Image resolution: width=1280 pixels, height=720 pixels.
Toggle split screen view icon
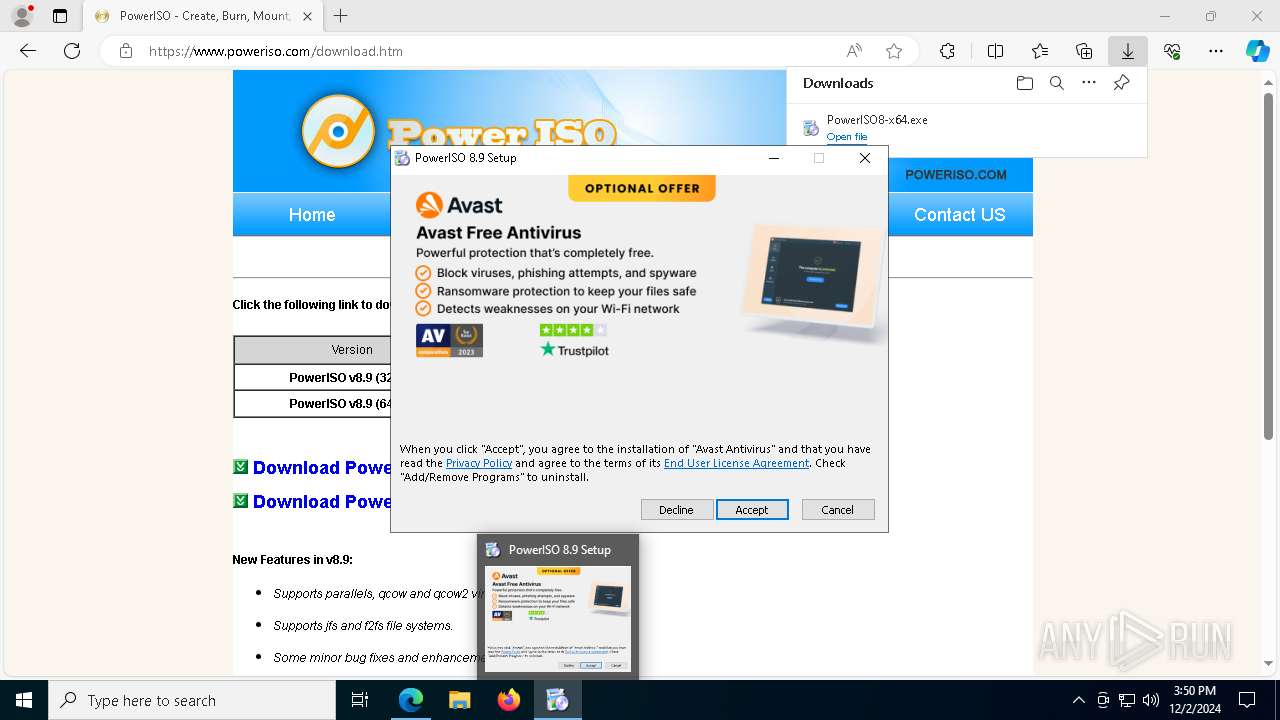pos(995,51)
